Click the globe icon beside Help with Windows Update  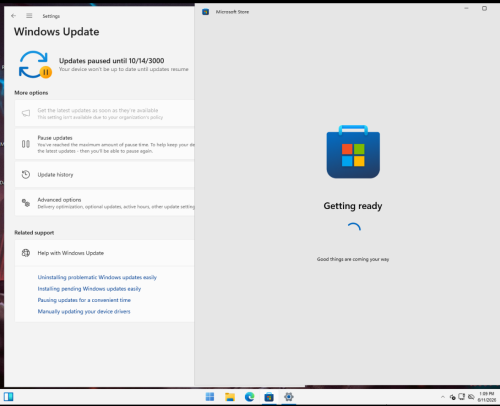(26, 253)
